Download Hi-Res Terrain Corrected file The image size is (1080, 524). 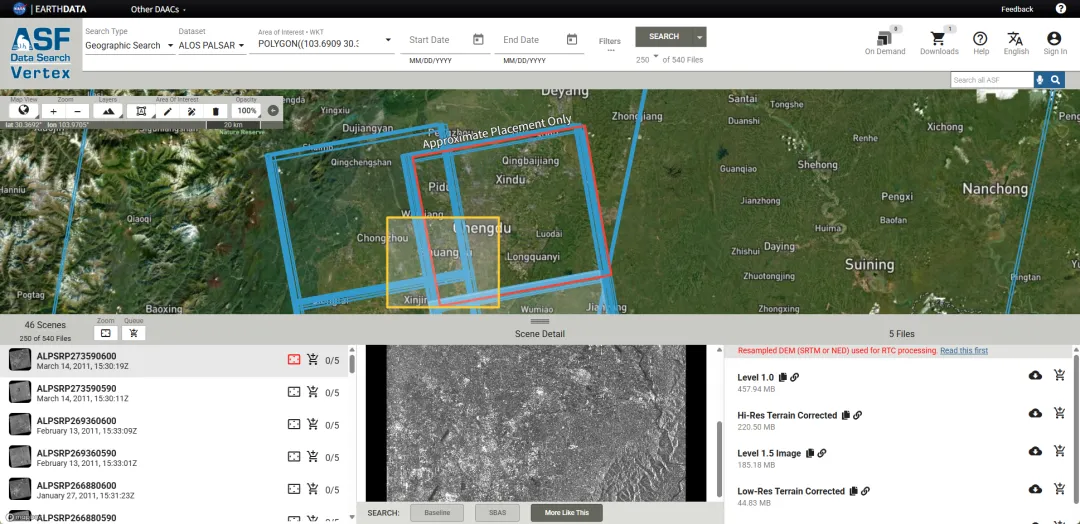(x=1035, y=413)
